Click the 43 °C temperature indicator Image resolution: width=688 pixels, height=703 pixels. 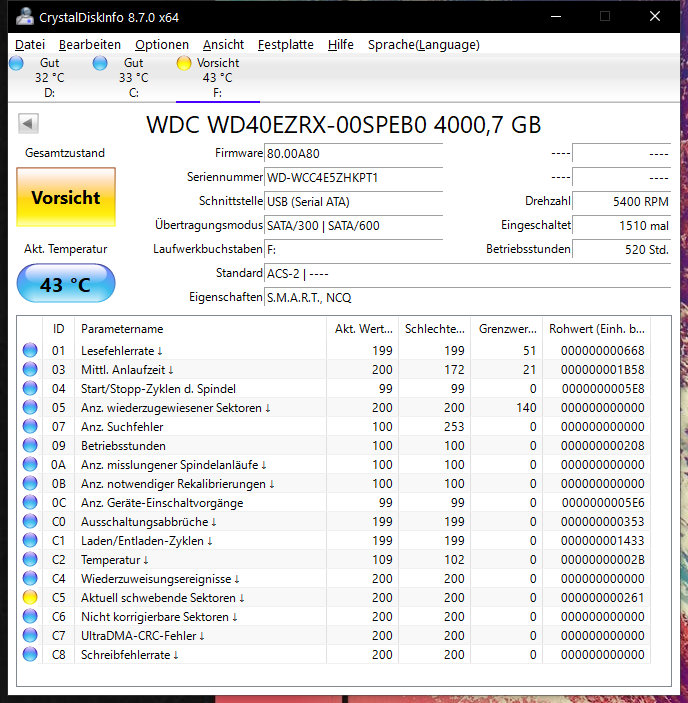[66, 283]
